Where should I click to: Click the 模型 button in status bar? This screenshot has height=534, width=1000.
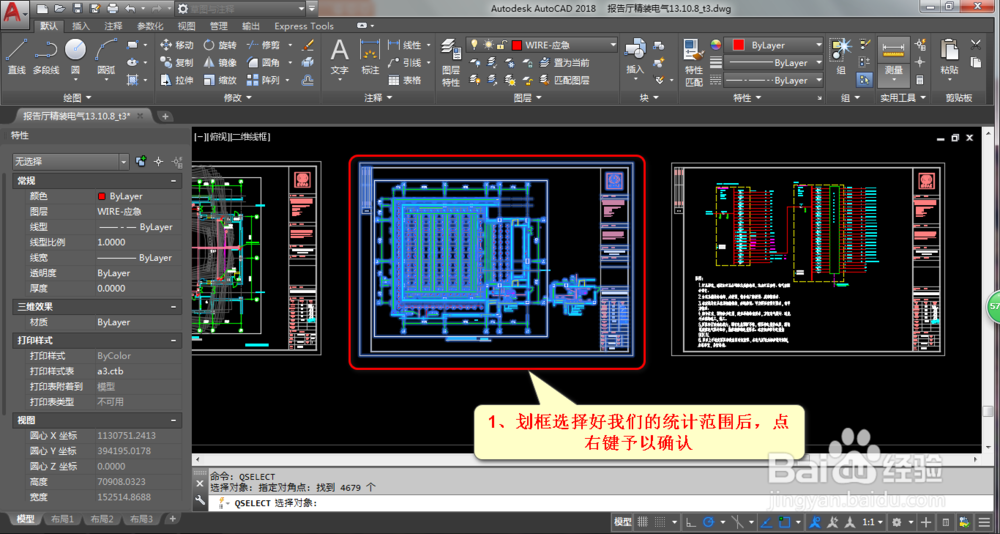coord(622,521)
